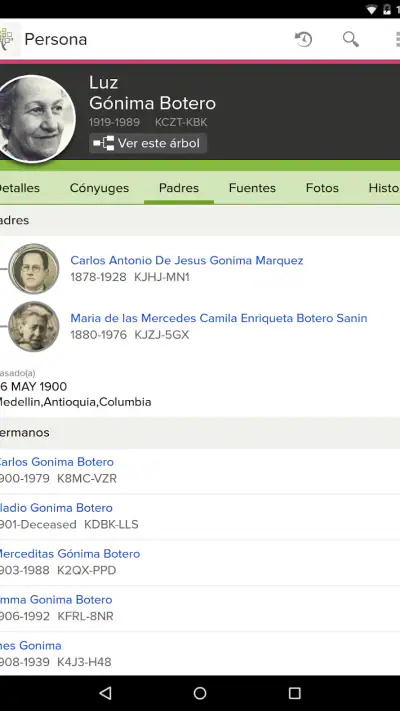This screenshot has width=400, height=711.
Task: Tap the marriage date 16 MAY 1900
Action: (33, 386)
